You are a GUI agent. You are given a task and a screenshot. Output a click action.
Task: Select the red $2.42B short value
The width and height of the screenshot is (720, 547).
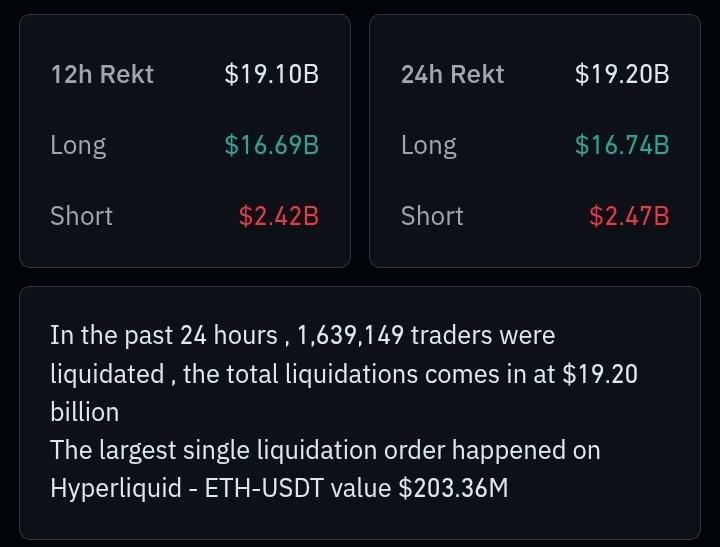click(278, 216)
